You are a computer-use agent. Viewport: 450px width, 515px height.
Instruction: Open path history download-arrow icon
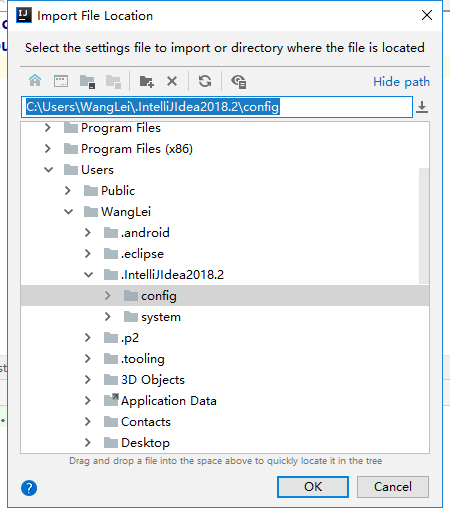tap(422, 107)
